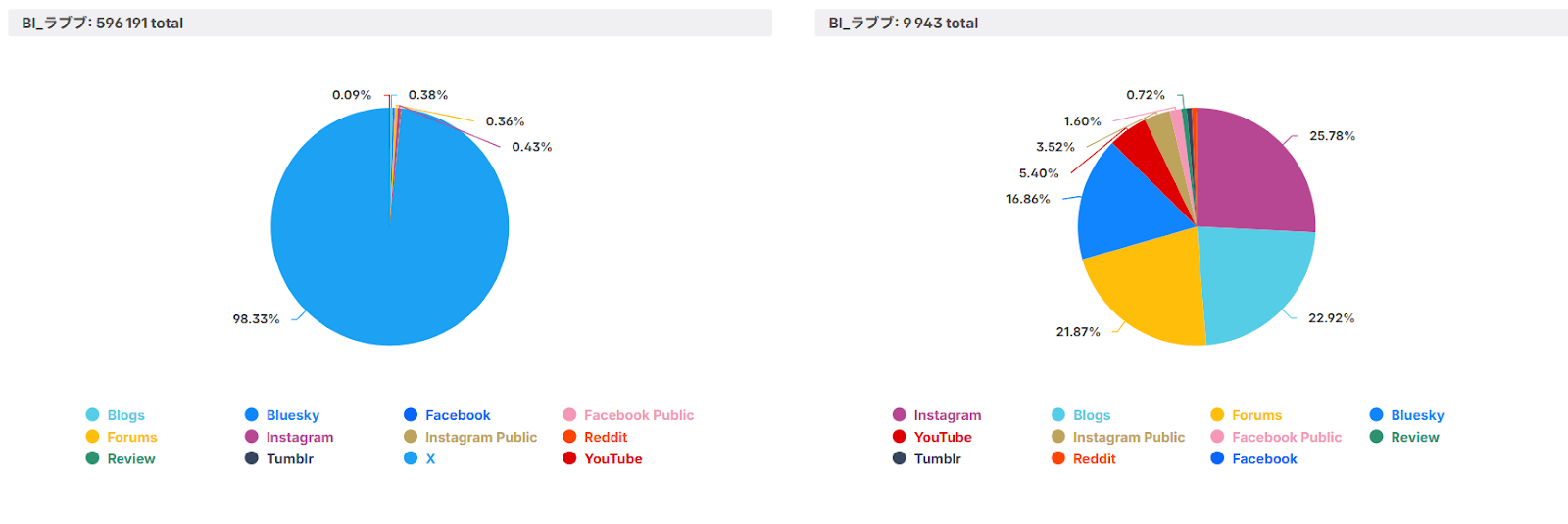Click YouTube legend label in right chart
This screenshot has width=1568, height=524.
click(x=943, y=437)
